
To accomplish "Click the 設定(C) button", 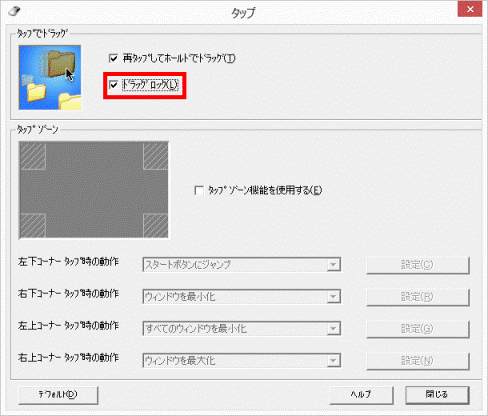I will point(418,265).
